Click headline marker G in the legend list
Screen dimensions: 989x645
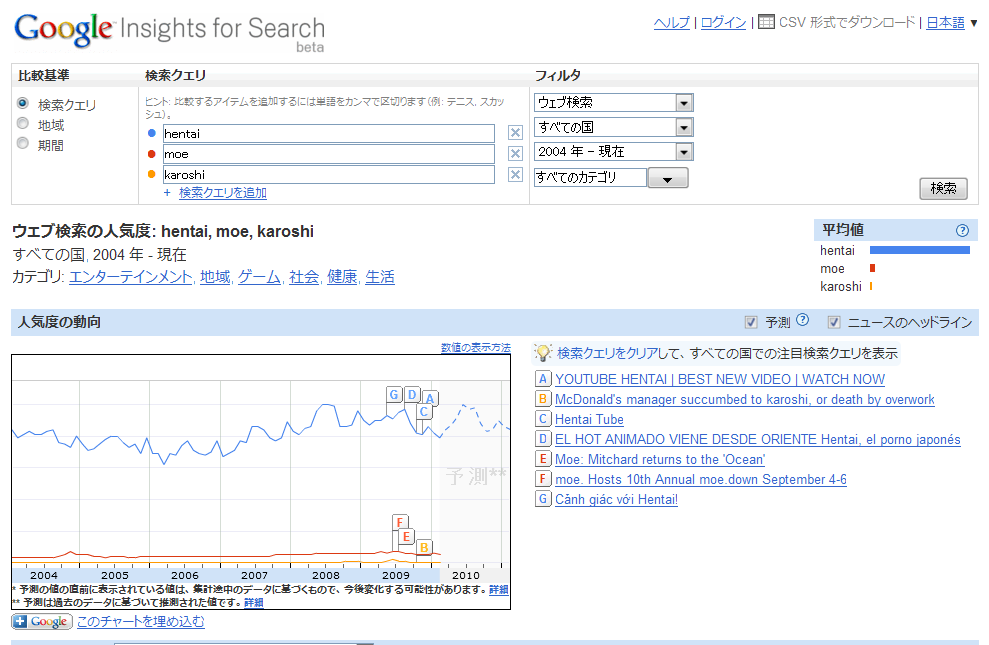542,499
